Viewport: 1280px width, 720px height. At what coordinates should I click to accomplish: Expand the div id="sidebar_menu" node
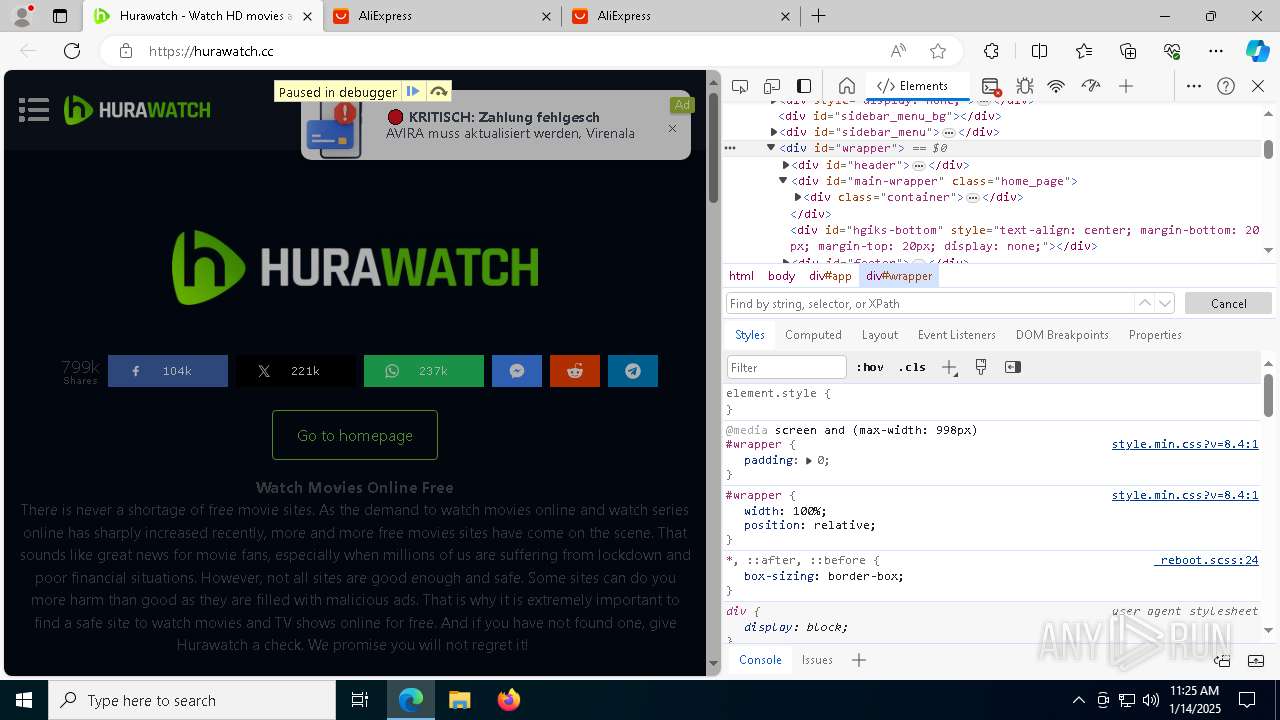pyautogui.click(x=774, y=132)
